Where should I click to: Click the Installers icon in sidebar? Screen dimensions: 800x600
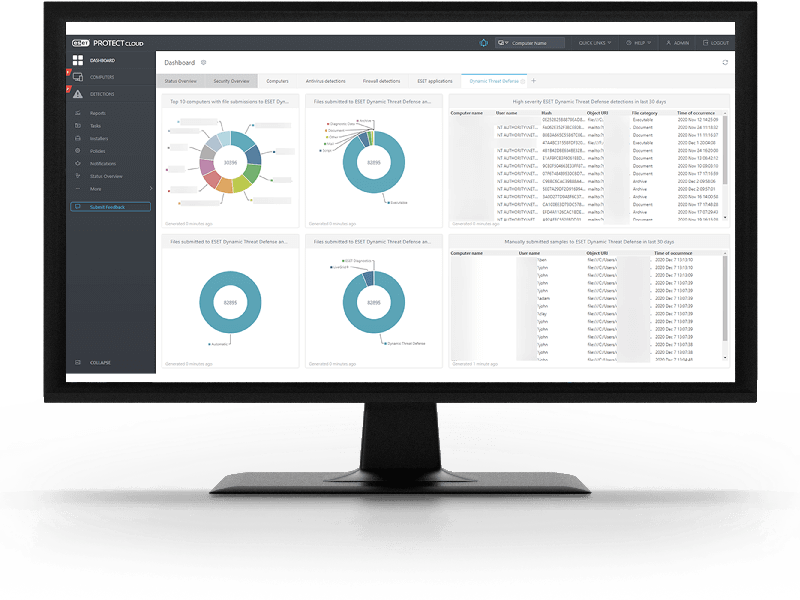(x=77, y=138)
